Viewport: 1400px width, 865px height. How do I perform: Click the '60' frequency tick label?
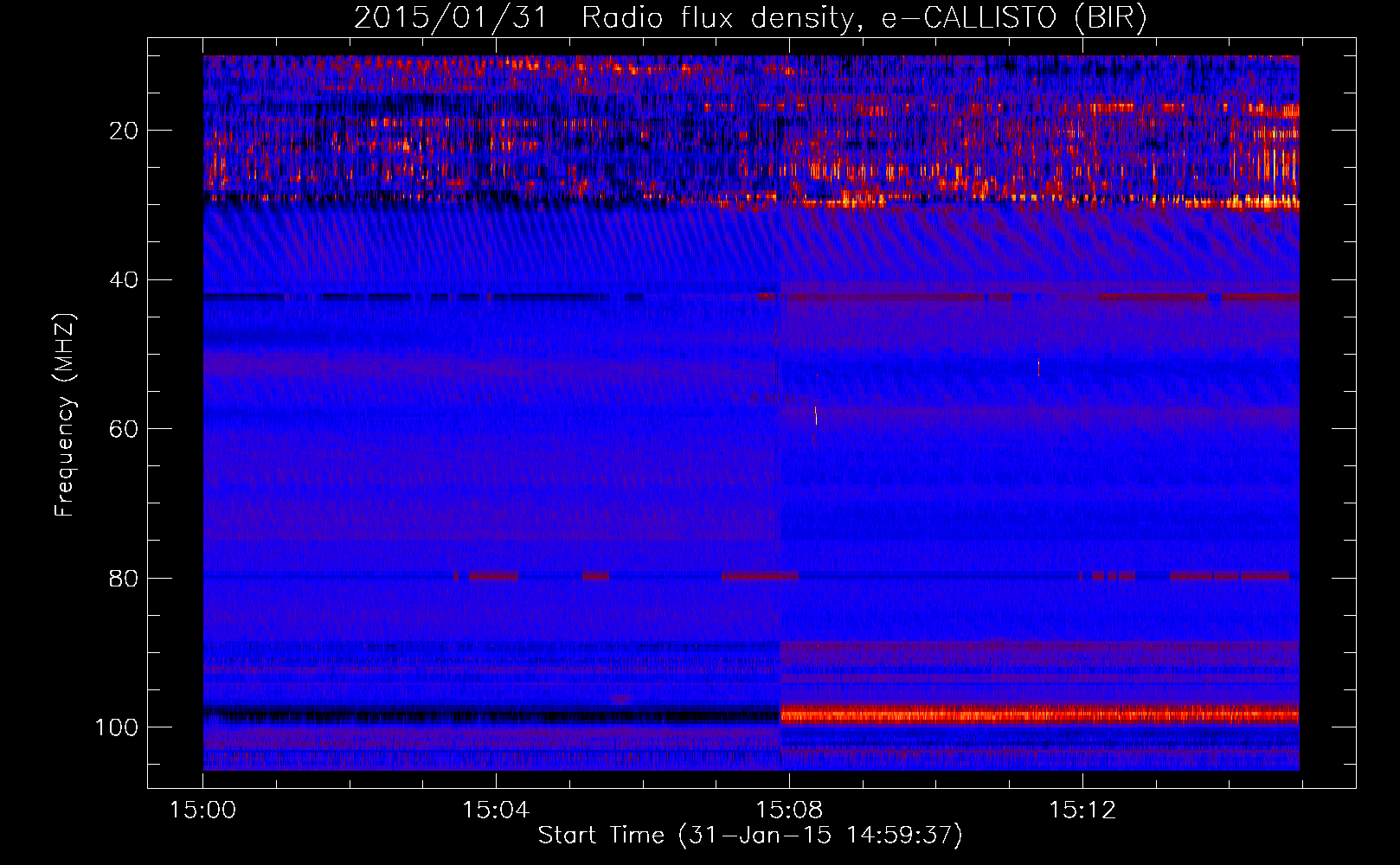tap(124, 429)
